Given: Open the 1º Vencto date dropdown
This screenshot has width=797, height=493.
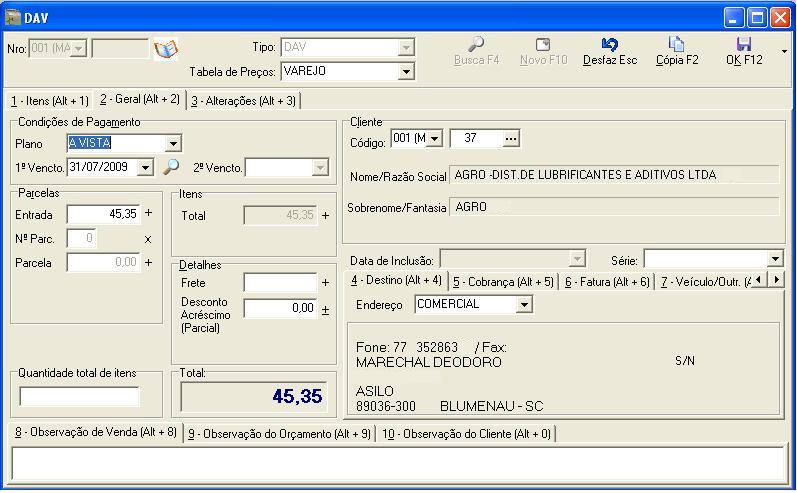Looking at the screenshot, I should (145, 168).
